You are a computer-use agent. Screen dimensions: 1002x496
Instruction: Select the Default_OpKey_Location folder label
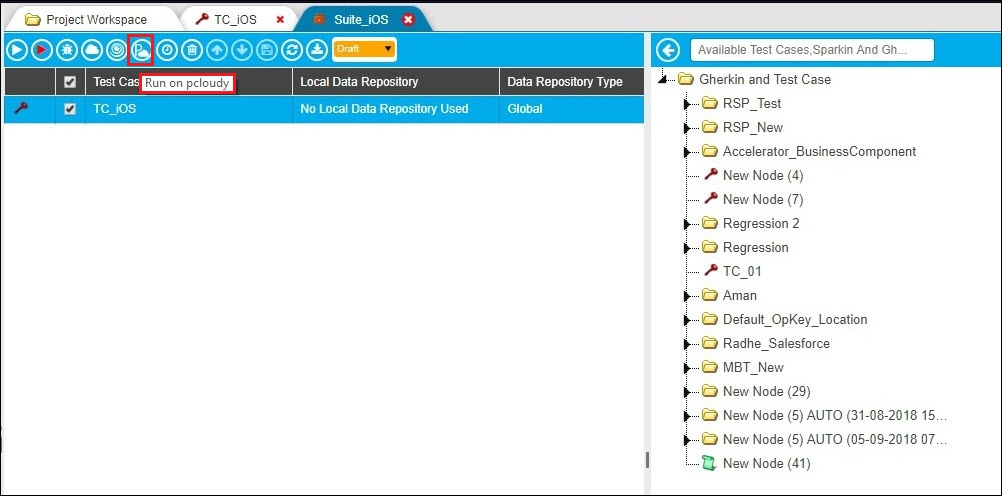point(795,320)
